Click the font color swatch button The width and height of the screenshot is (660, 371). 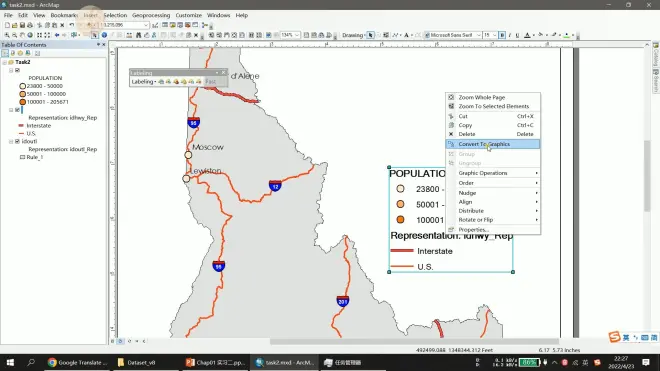pyautogui.click(x=527, y=35)
